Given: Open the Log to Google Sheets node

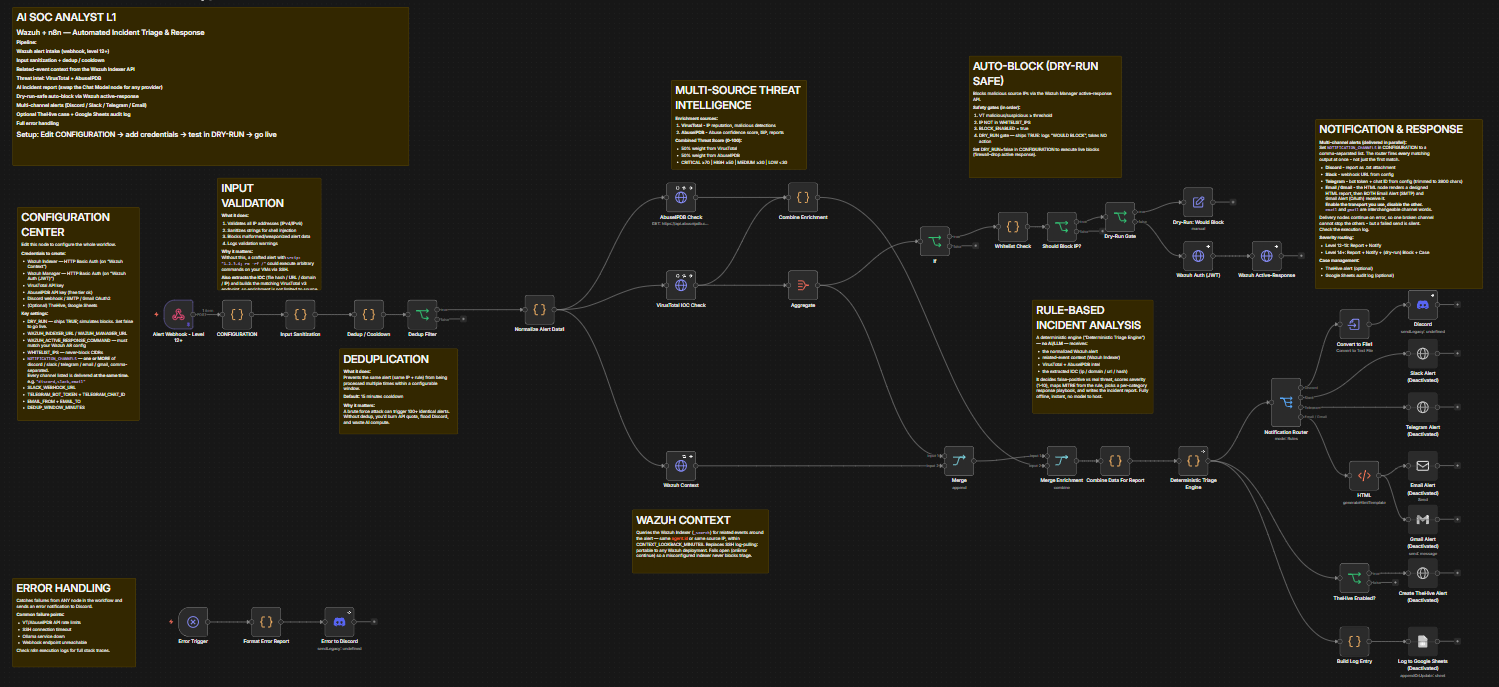Looking at the screenshot, I should pyautogui.click(x=1422, y=640).
